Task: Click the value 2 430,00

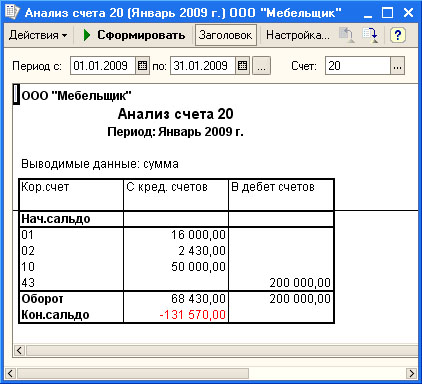Action: tap(202, 251)
